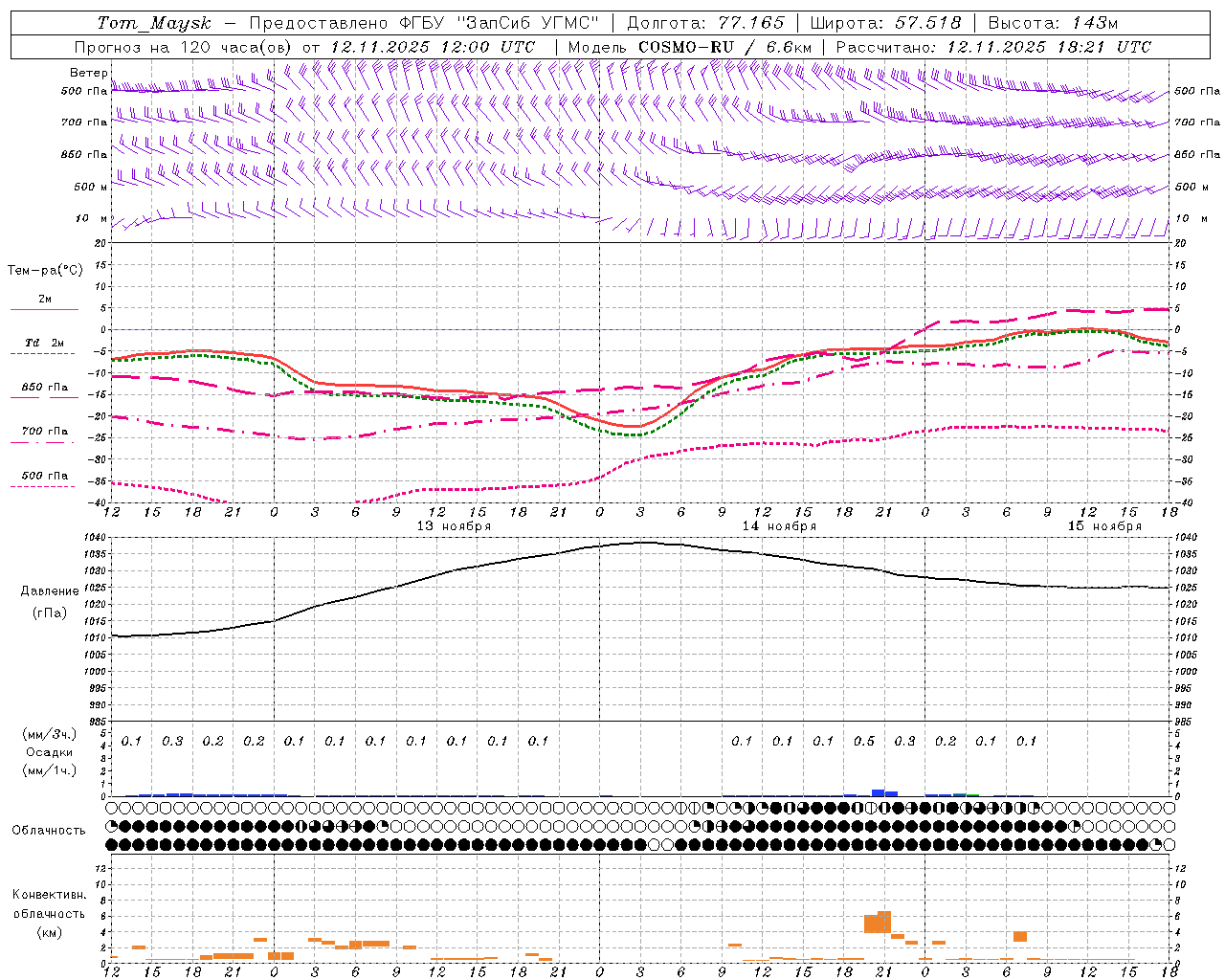
Task: Click the 'Долгота: 77.165' header field
Action: [x=705, y=23]
